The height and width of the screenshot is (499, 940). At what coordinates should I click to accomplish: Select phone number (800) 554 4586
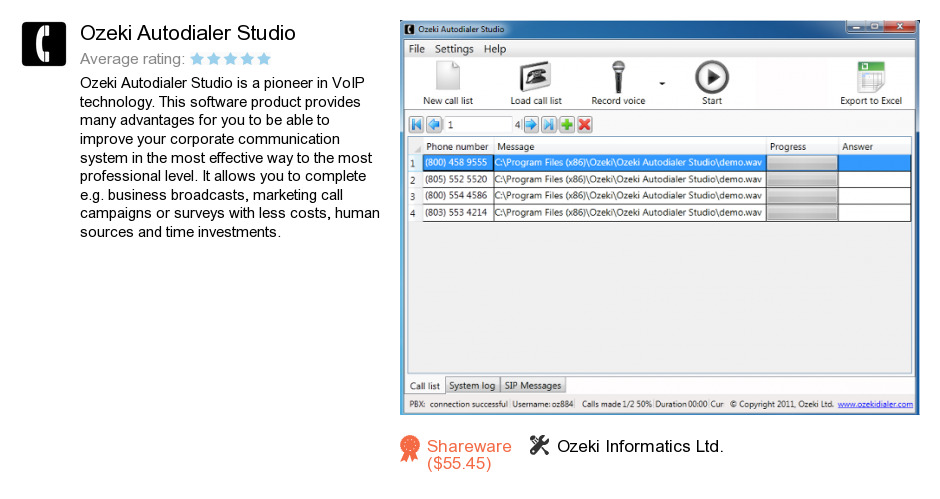coord(457,196)
